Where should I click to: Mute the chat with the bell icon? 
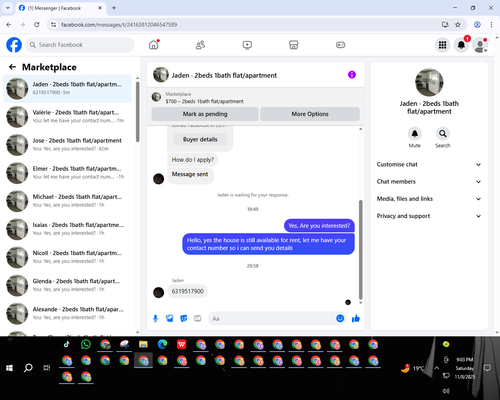pos(415,134)
